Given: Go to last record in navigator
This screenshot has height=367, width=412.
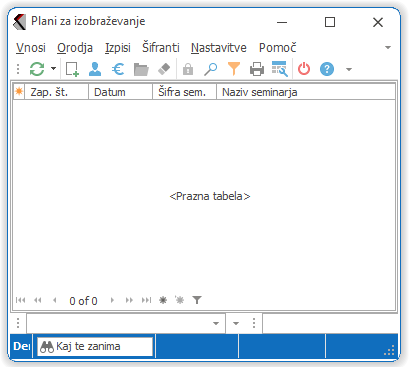Looking at the screenshot, I should (146, 300).
